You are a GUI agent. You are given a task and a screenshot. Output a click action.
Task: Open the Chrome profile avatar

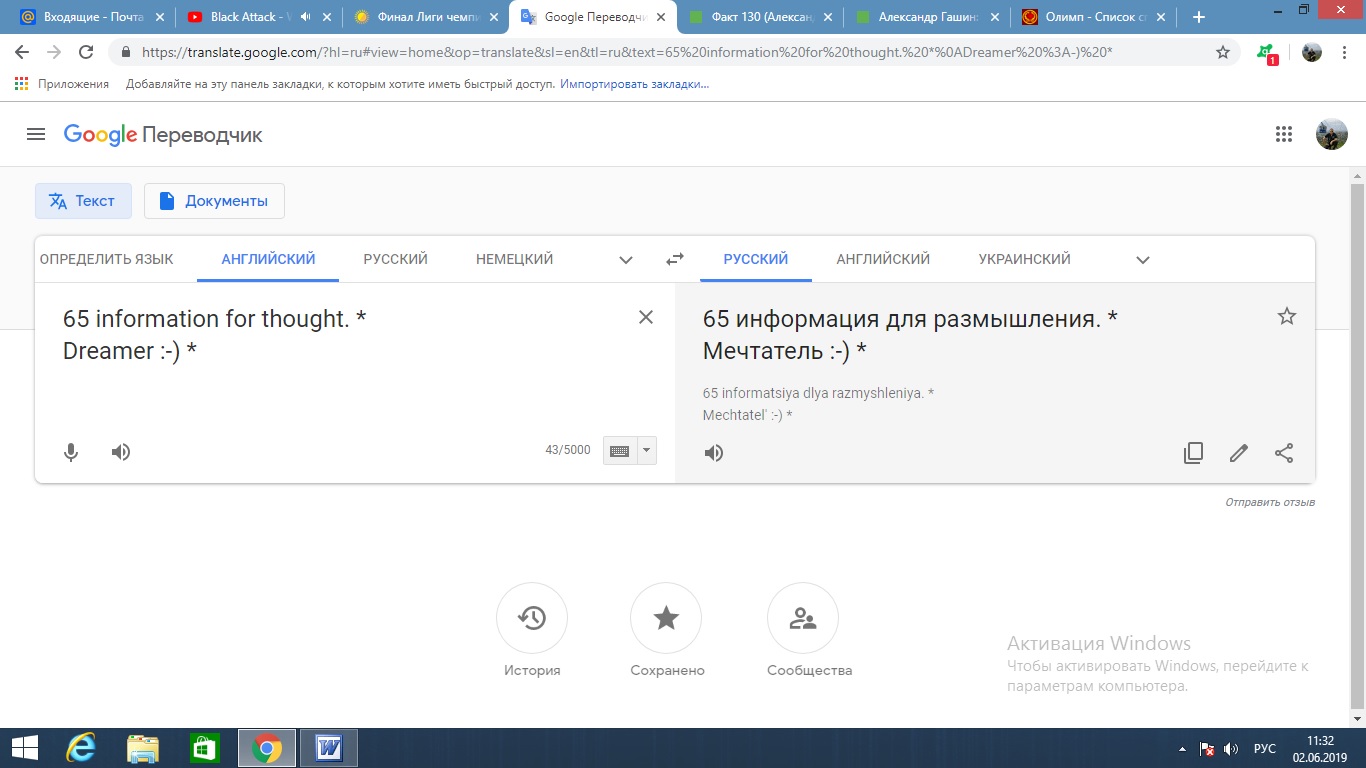[x=1312, y=52]
